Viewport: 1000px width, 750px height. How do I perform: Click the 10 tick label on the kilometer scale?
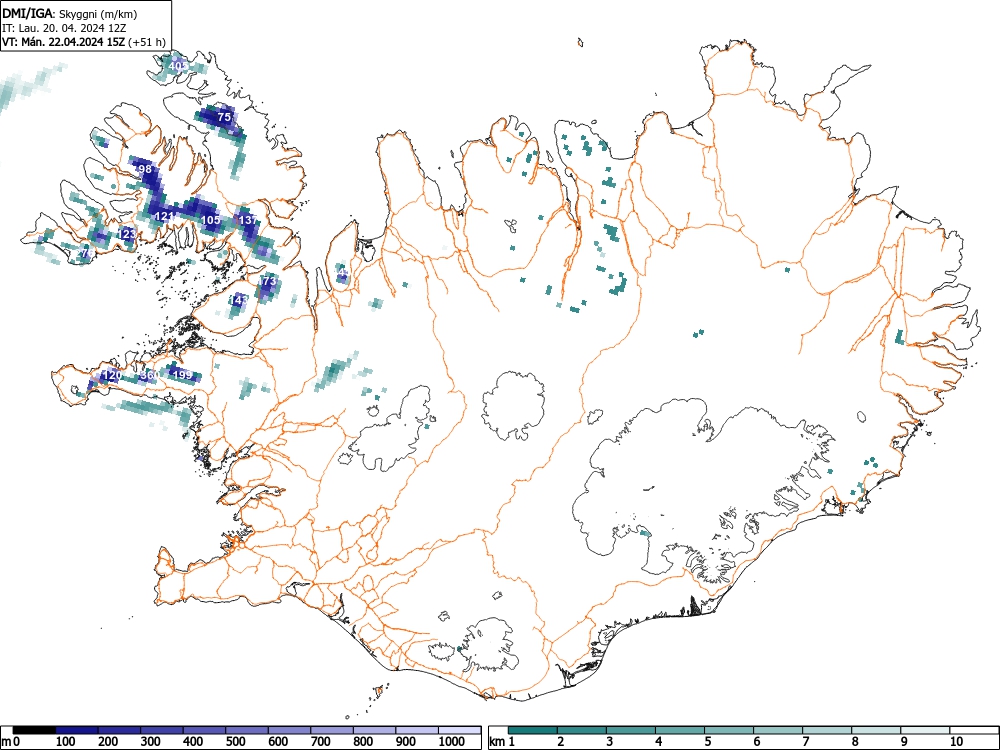[956, 742]
